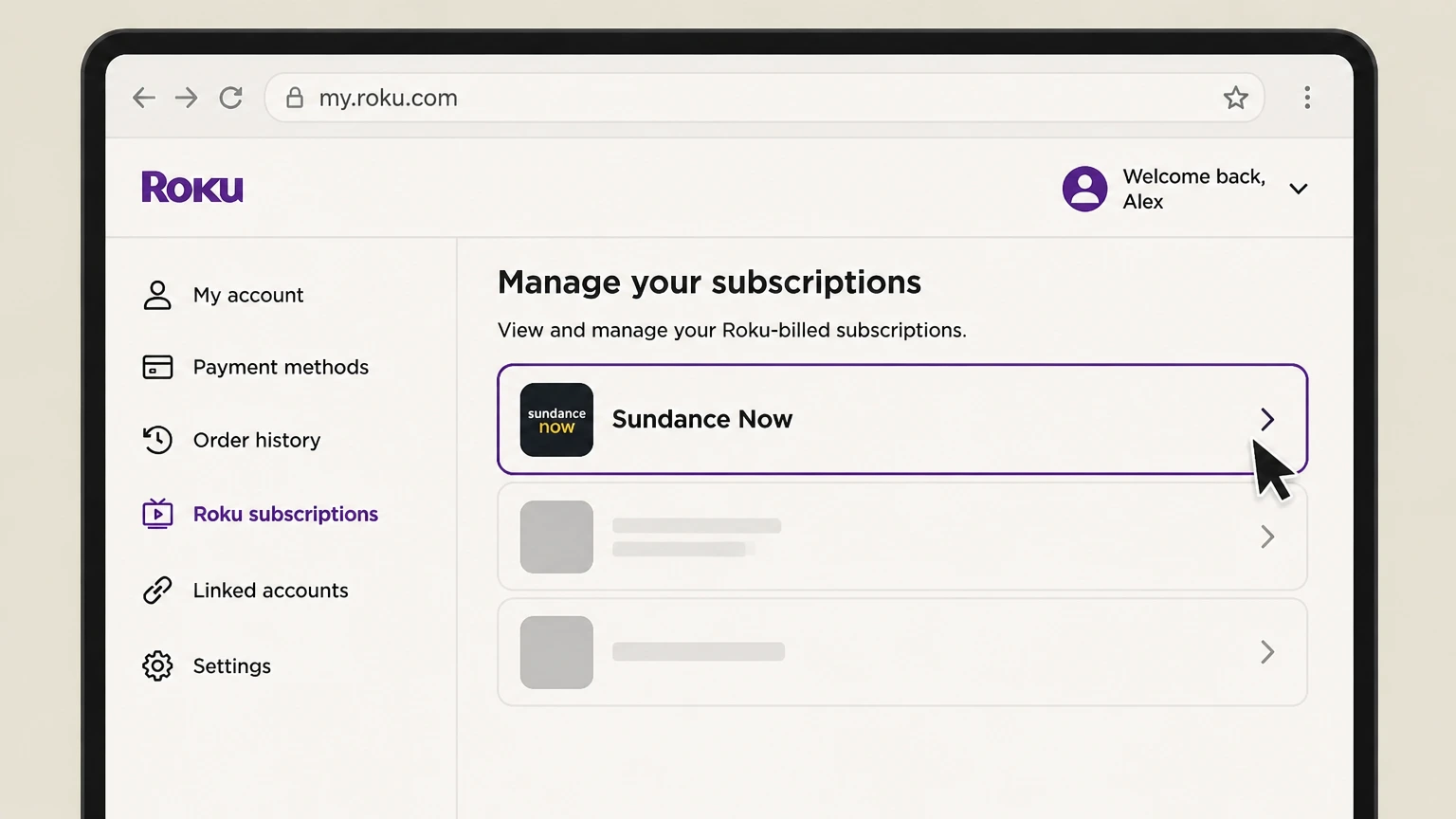
Task: Click the purple user avatar icon
Action: tap(1084, 189)
